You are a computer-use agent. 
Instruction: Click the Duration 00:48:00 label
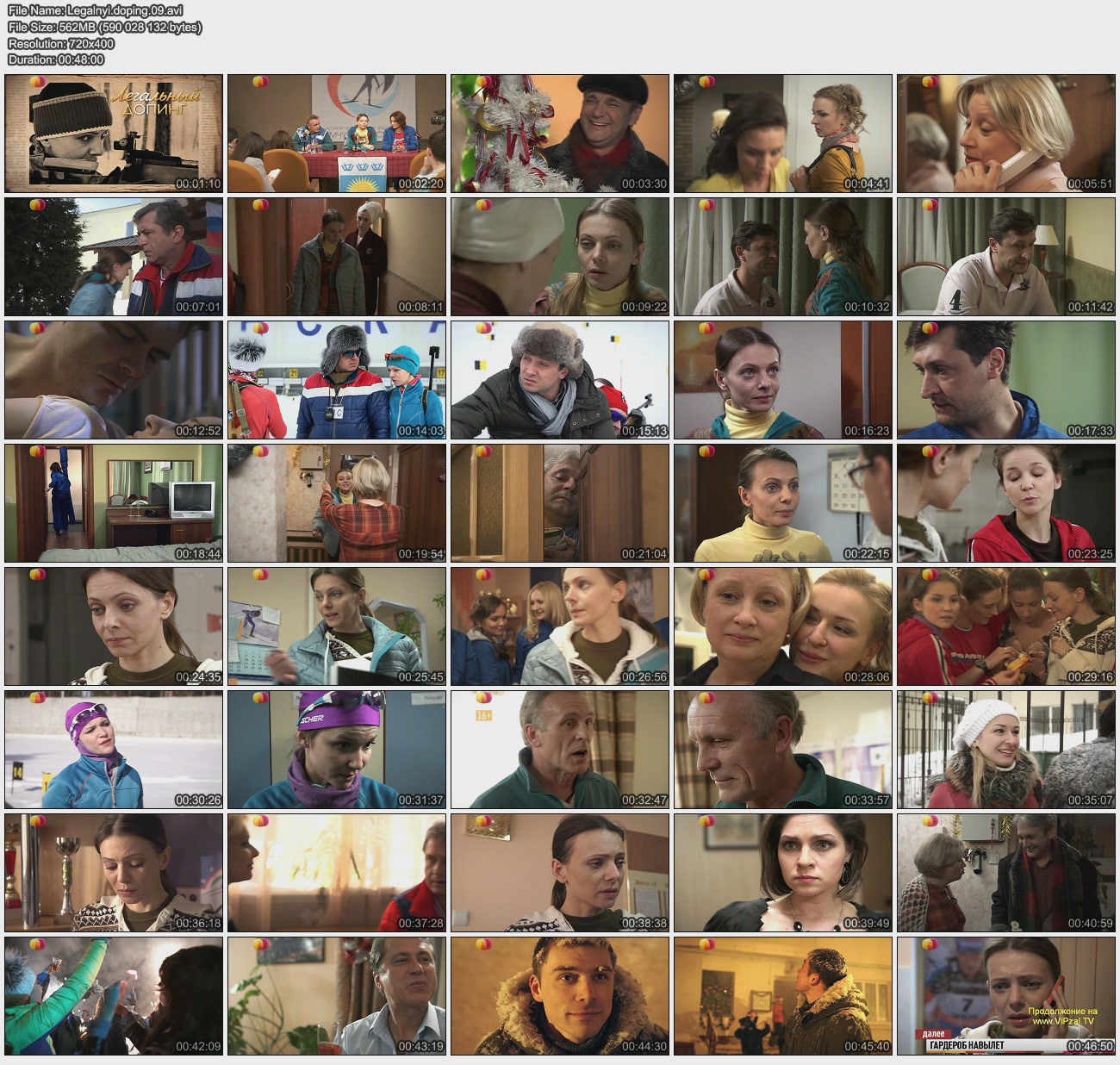coord(56,59)
